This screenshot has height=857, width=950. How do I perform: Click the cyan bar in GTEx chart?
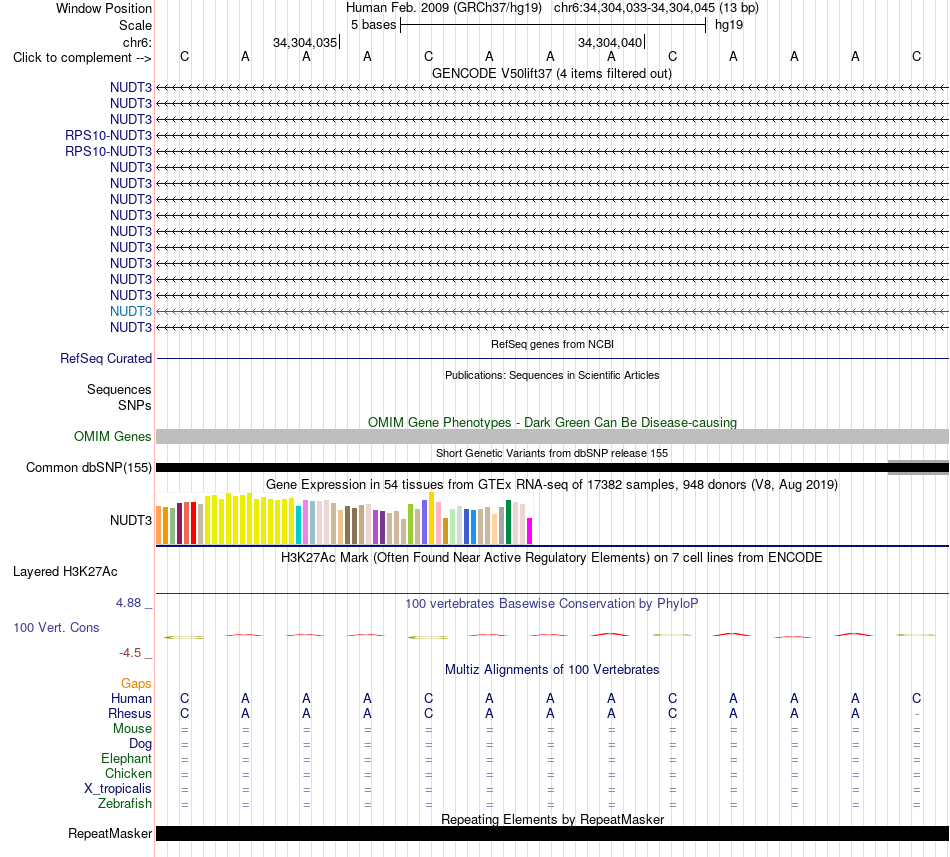click(x=299, y=525)
